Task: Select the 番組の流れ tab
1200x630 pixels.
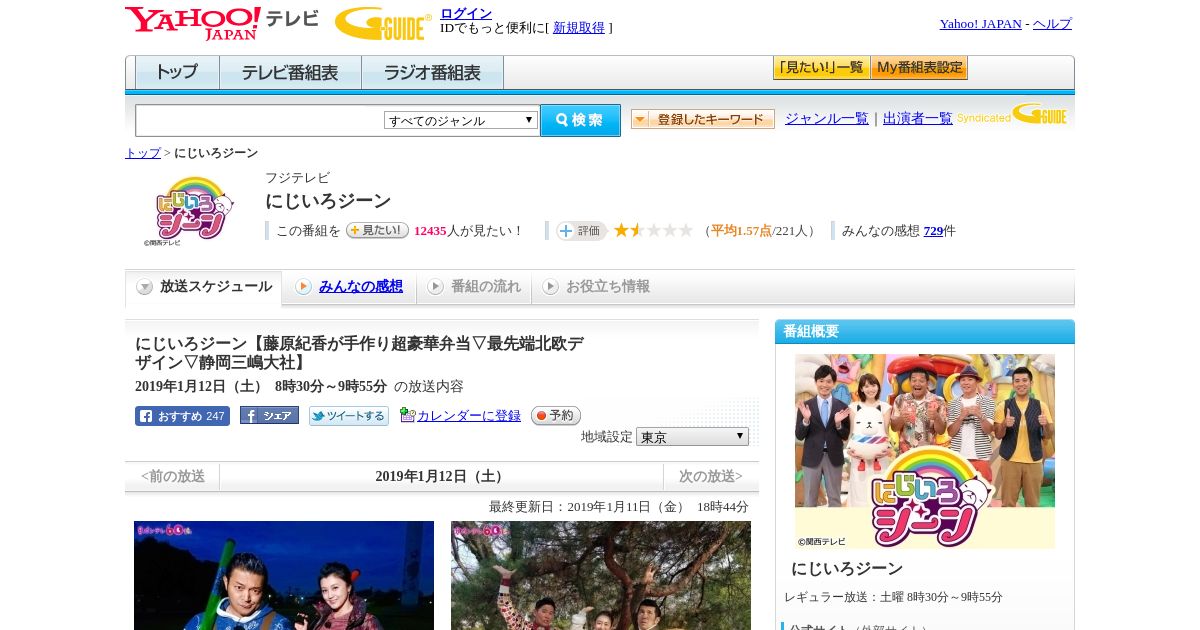Action: (474, 287)
